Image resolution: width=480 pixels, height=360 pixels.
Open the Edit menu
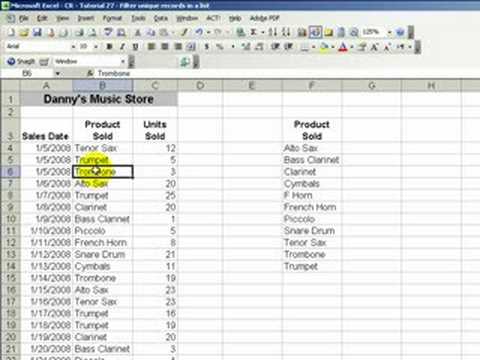pos(42,18)
